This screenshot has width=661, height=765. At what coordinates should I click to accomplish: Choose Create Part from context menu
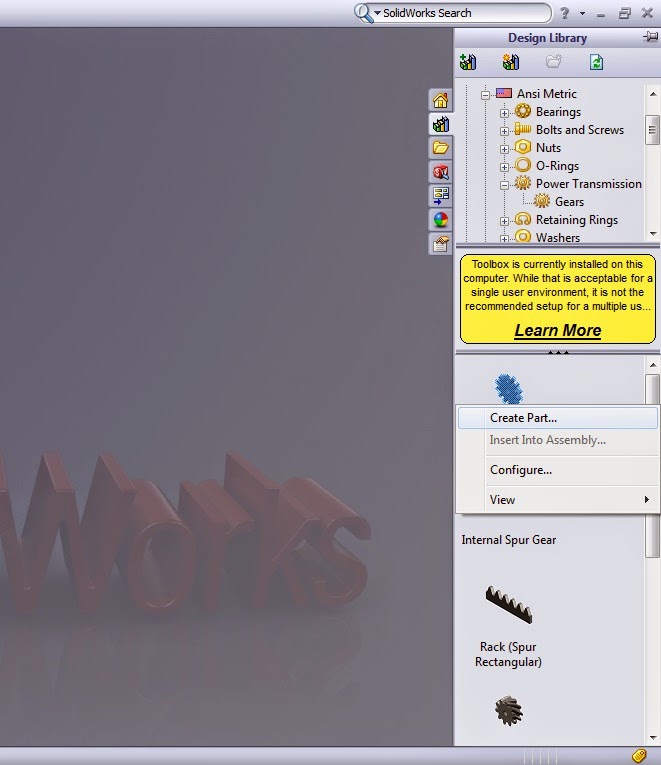[558, 418]
